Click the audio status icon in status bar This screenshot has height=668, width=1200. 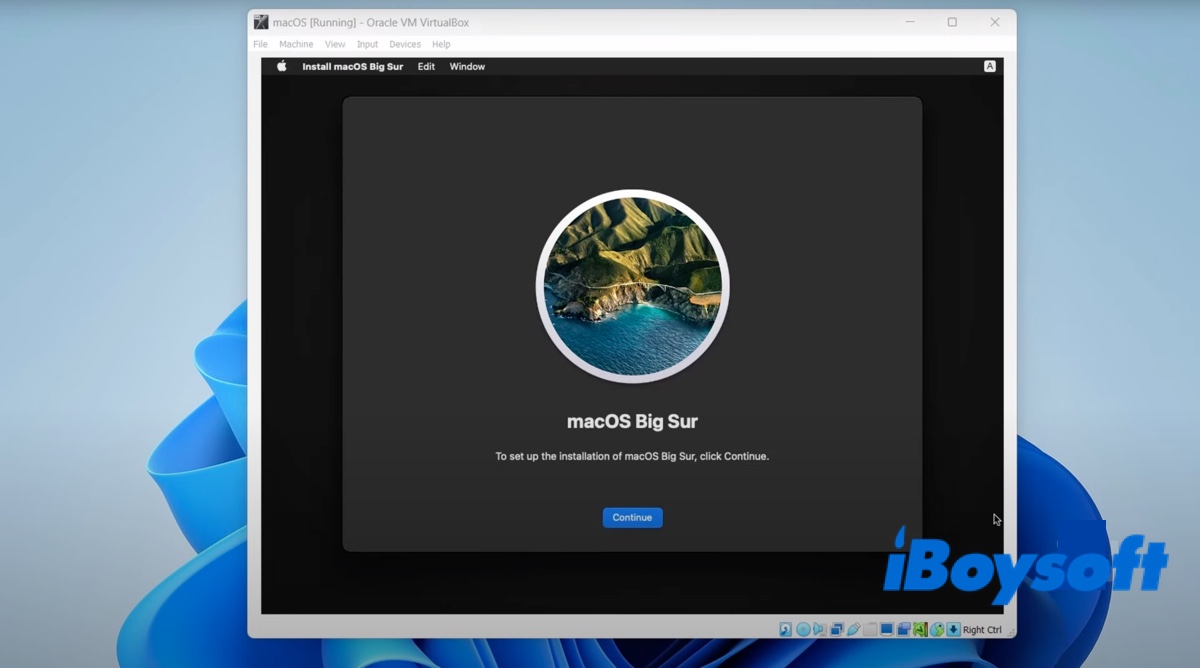click(x=819, y=630)
